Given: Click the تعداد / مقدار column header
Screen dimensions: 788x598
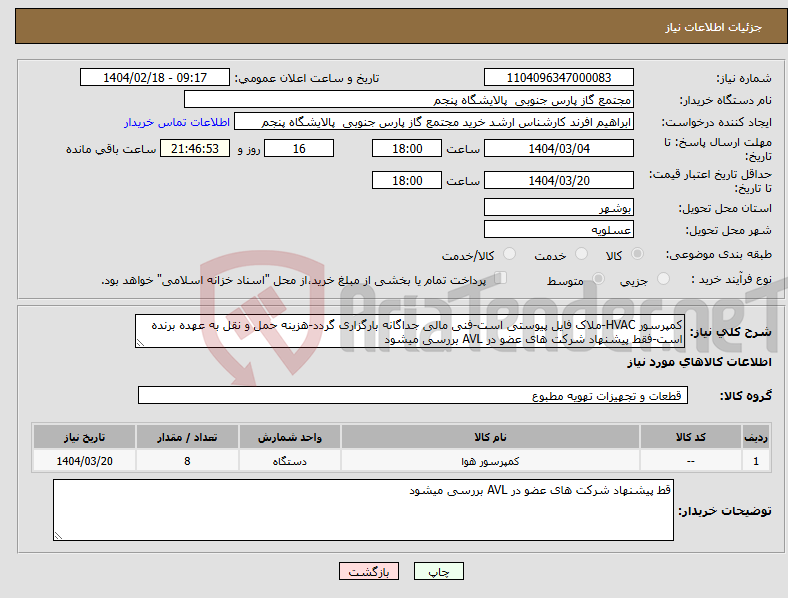Looking at the screenshot, I should [x=187, y=437].
